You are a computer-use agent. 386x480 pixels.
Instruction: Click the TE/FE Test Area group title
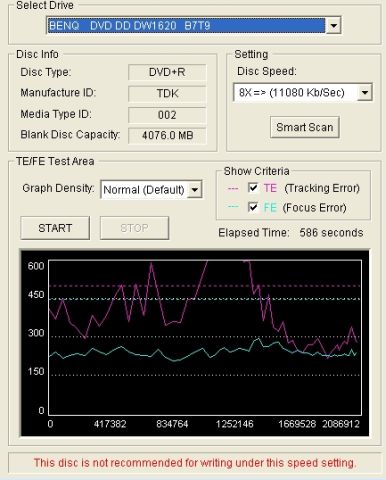55,161
